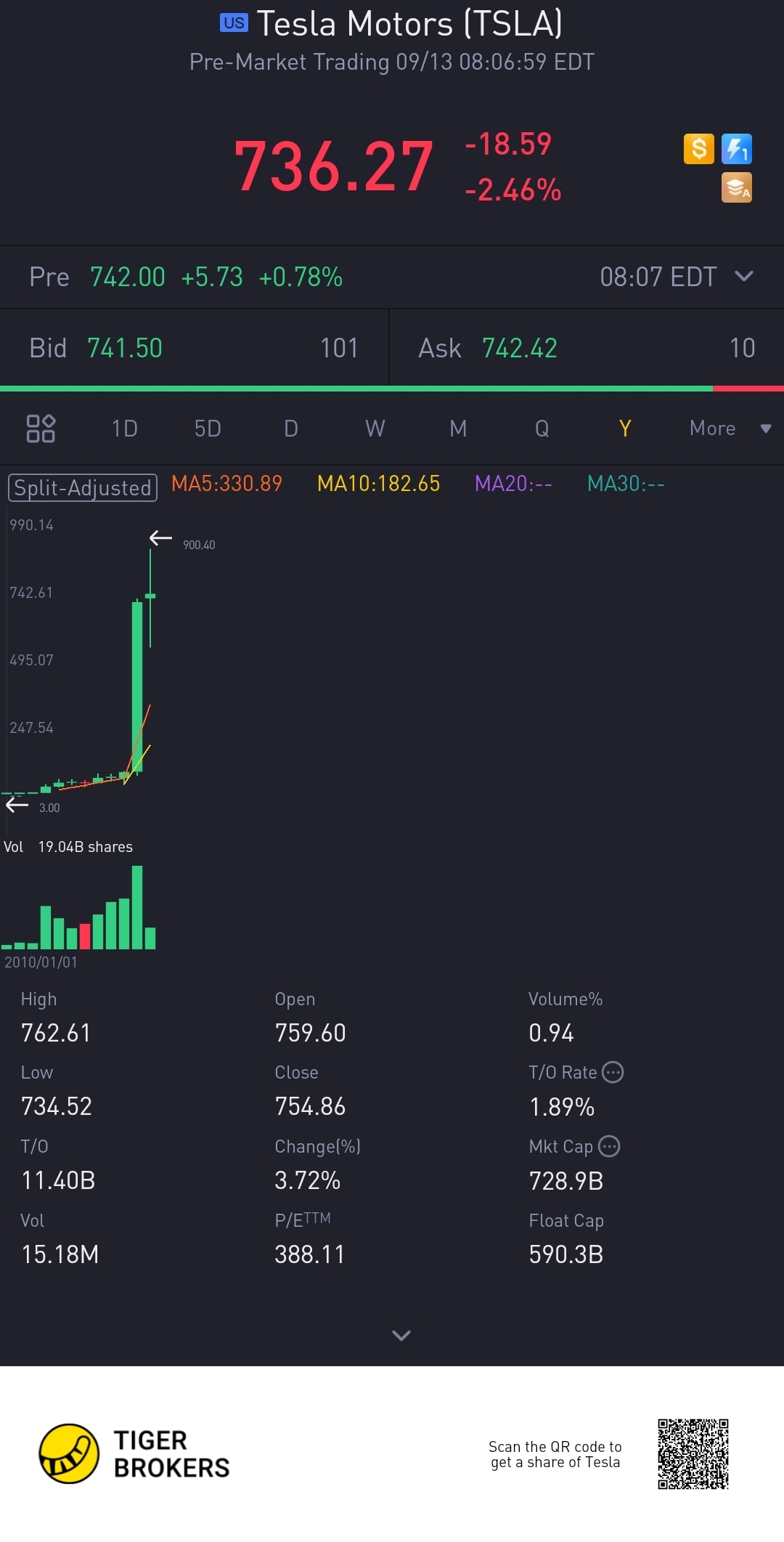Tap the info icon beside Mkt Cap
This screenshot has width=784, height=1542.
(609, 1146)
